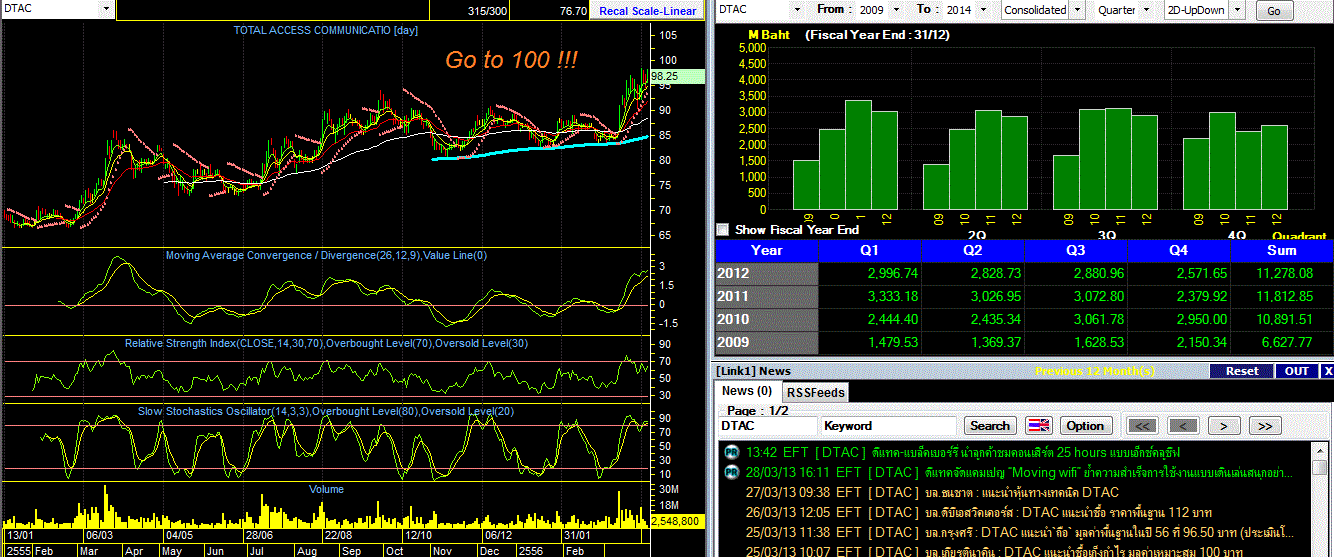
Task: Click the PR icon on 13:42 news
Action: 731,452
